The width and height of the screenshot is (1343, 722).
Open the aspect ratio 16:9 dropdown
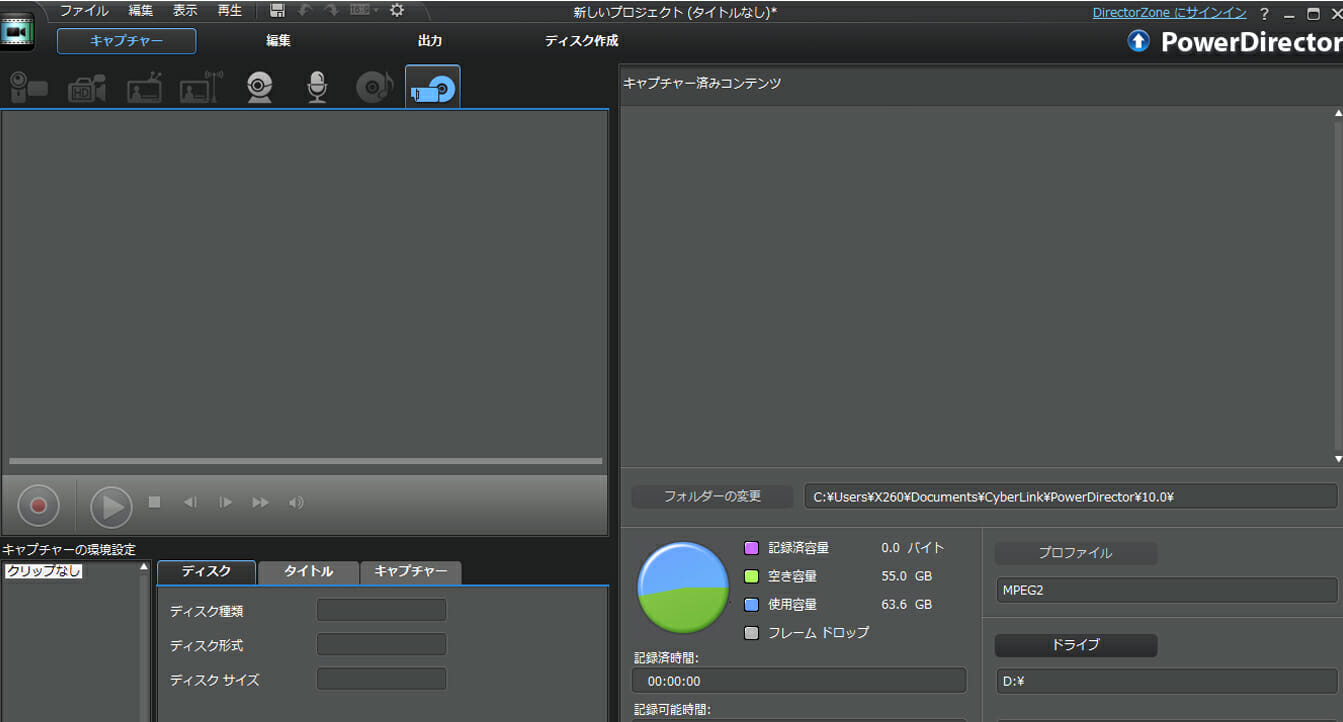[365, 11]
